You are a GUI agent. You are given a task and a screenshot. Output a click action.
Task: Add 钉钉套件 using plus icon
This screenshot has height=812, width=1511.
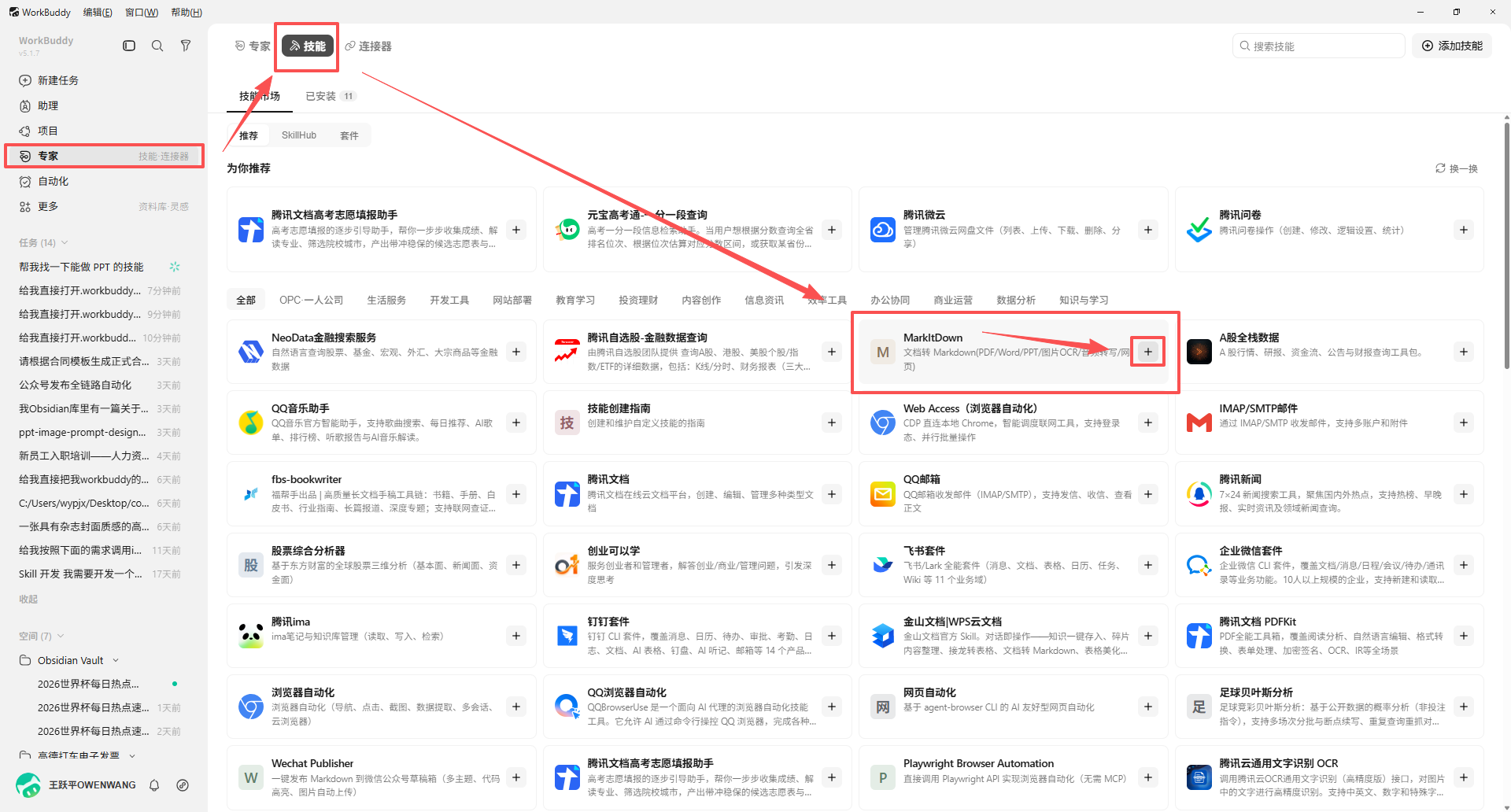point(832,636)
